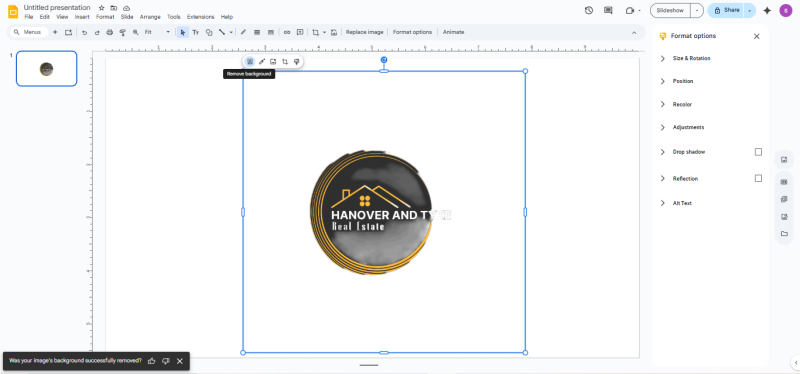The height and width of the screenshot is (374, 800).
Task: Open the Slideshow options dropdown arrow
Action: (697, 10)
